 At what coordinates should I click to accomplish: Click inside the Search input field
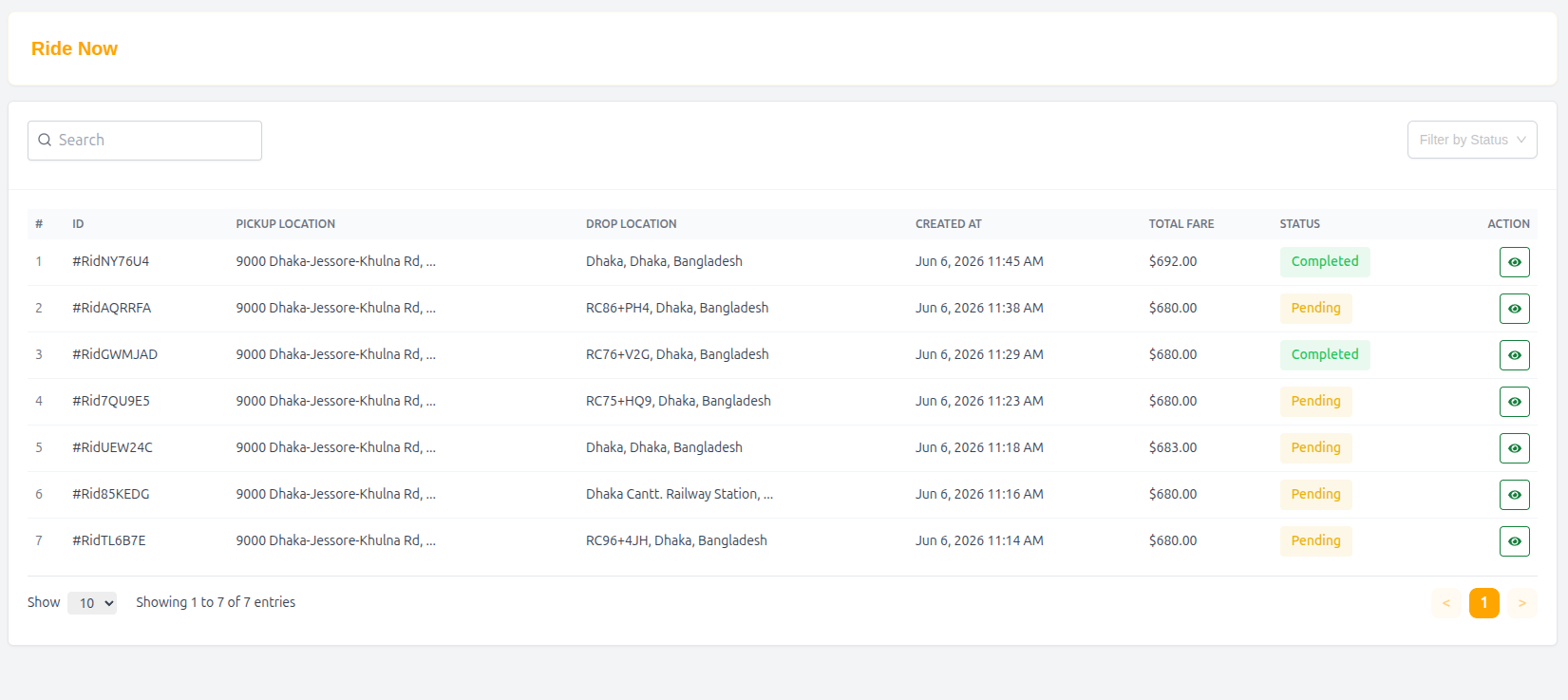(144, 141)
